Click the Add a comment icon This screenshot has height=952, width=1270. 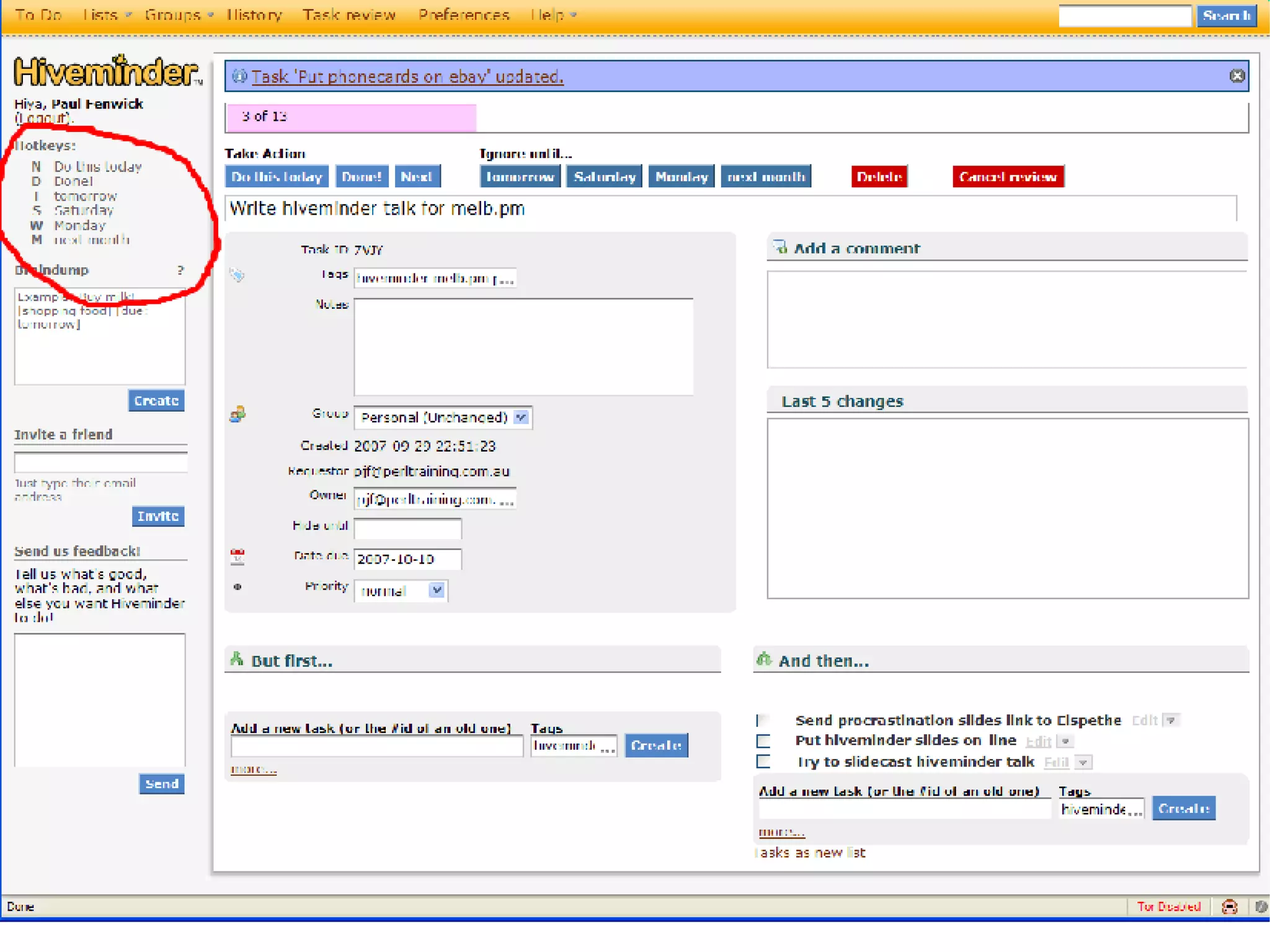tap(779, 247)
